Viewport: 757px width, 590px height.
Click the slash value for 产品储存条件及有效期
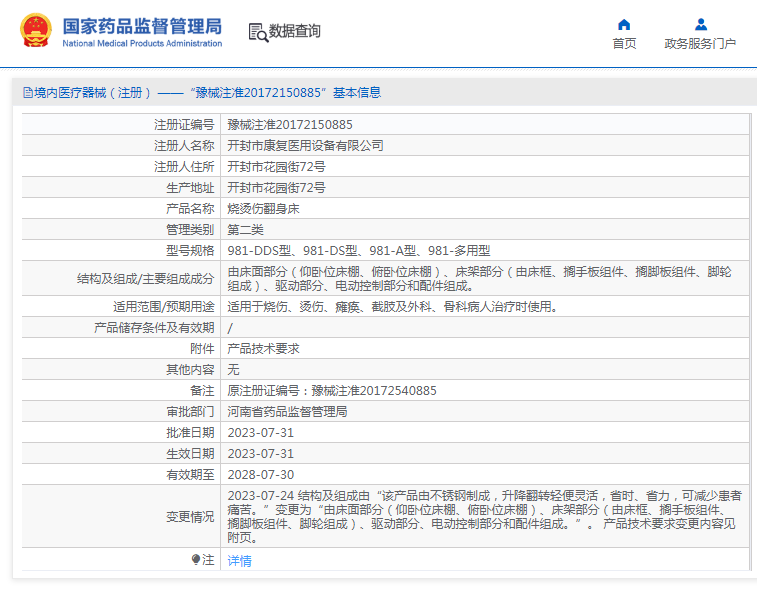pos(230,328)
